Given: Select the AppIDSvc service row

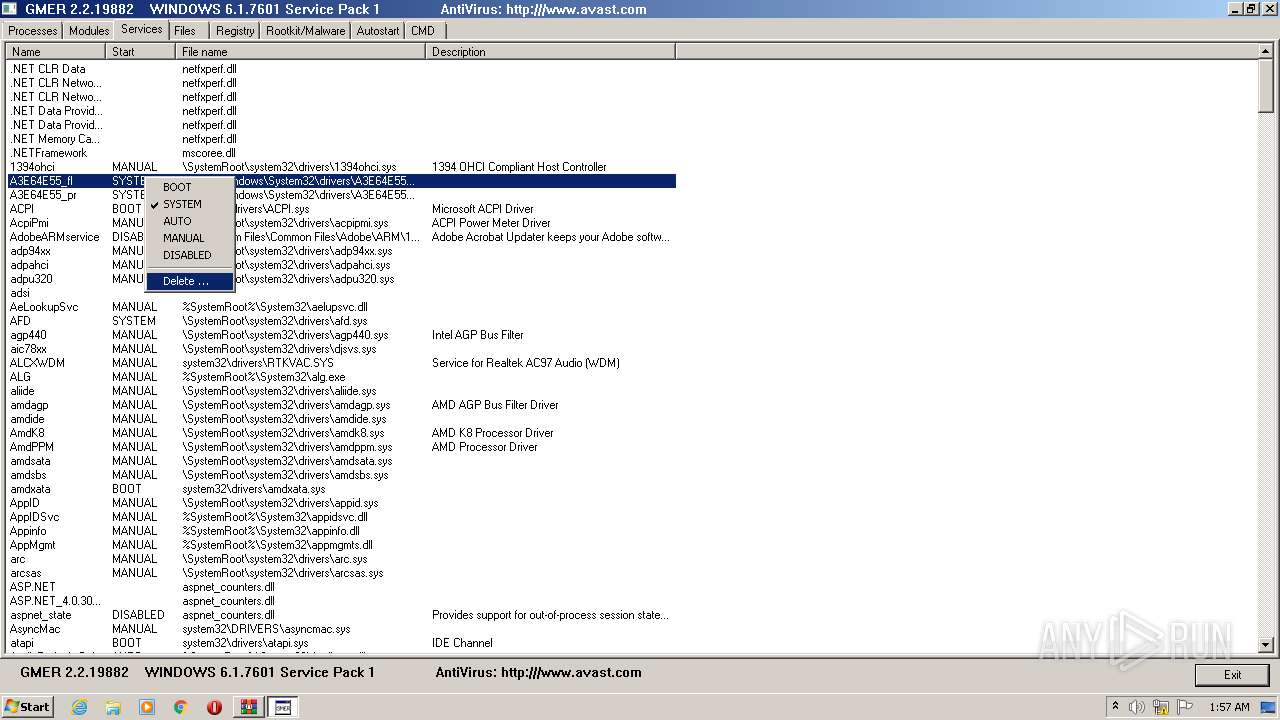Looking at the screenshot, I should 342,517.
